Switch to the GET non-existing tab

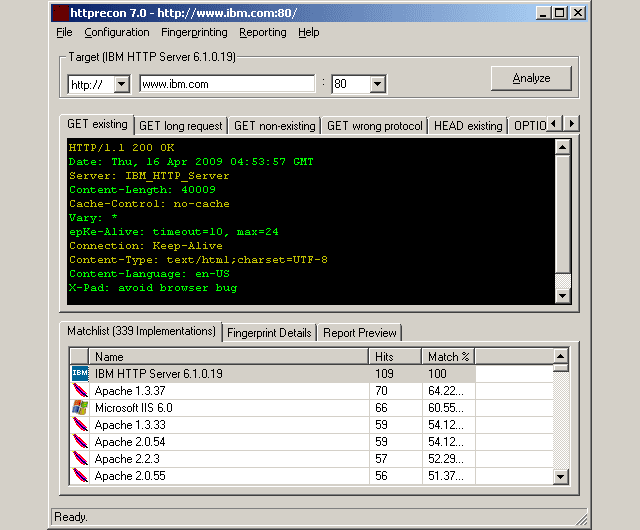[275, 126]
